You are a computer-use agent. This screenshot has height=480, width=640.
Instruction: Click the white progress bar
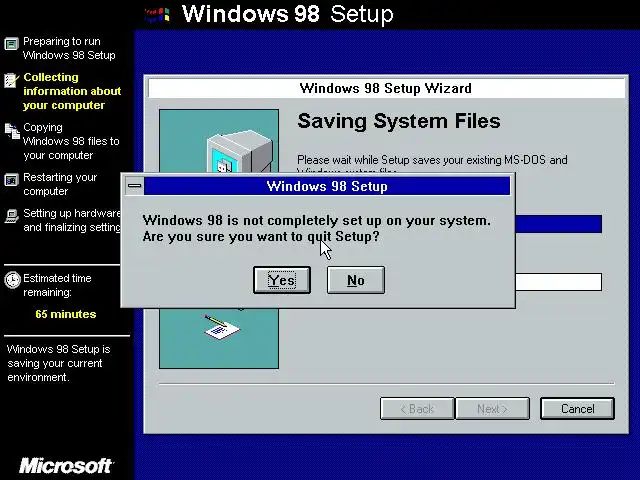558,282
